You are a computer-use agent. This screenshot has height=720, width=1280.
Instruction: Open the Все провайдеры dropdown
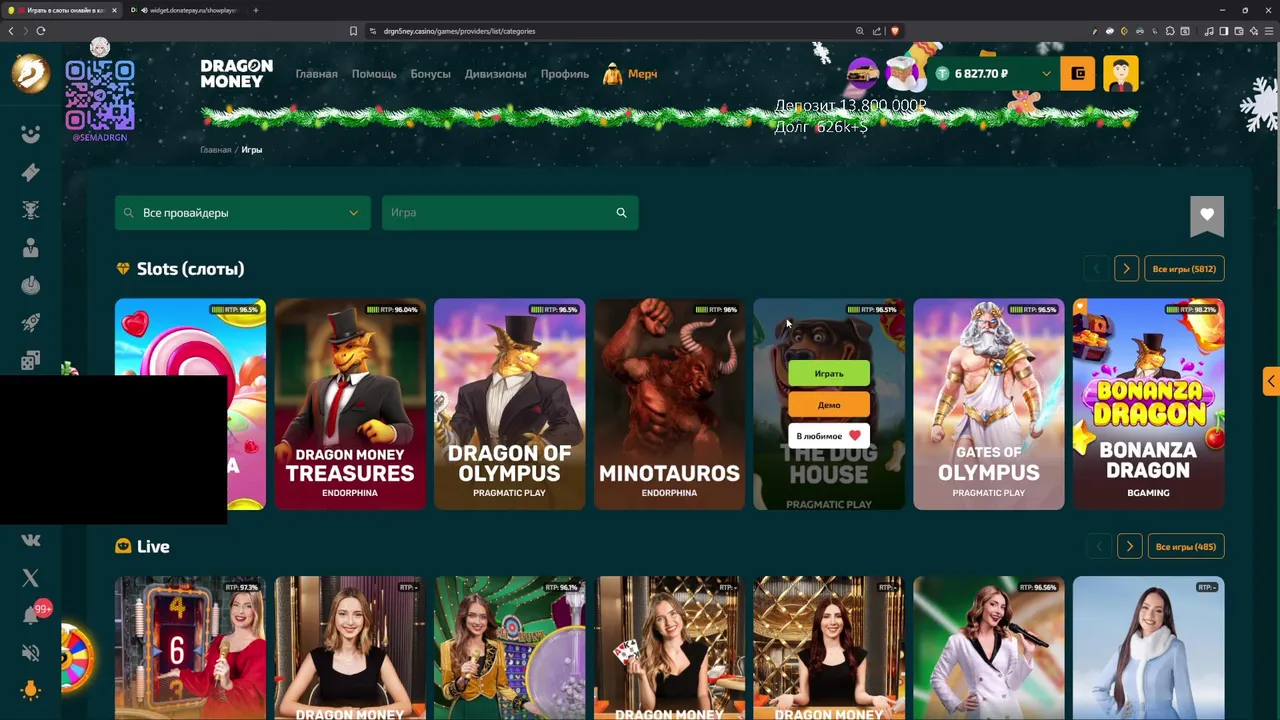pos(242,212)
